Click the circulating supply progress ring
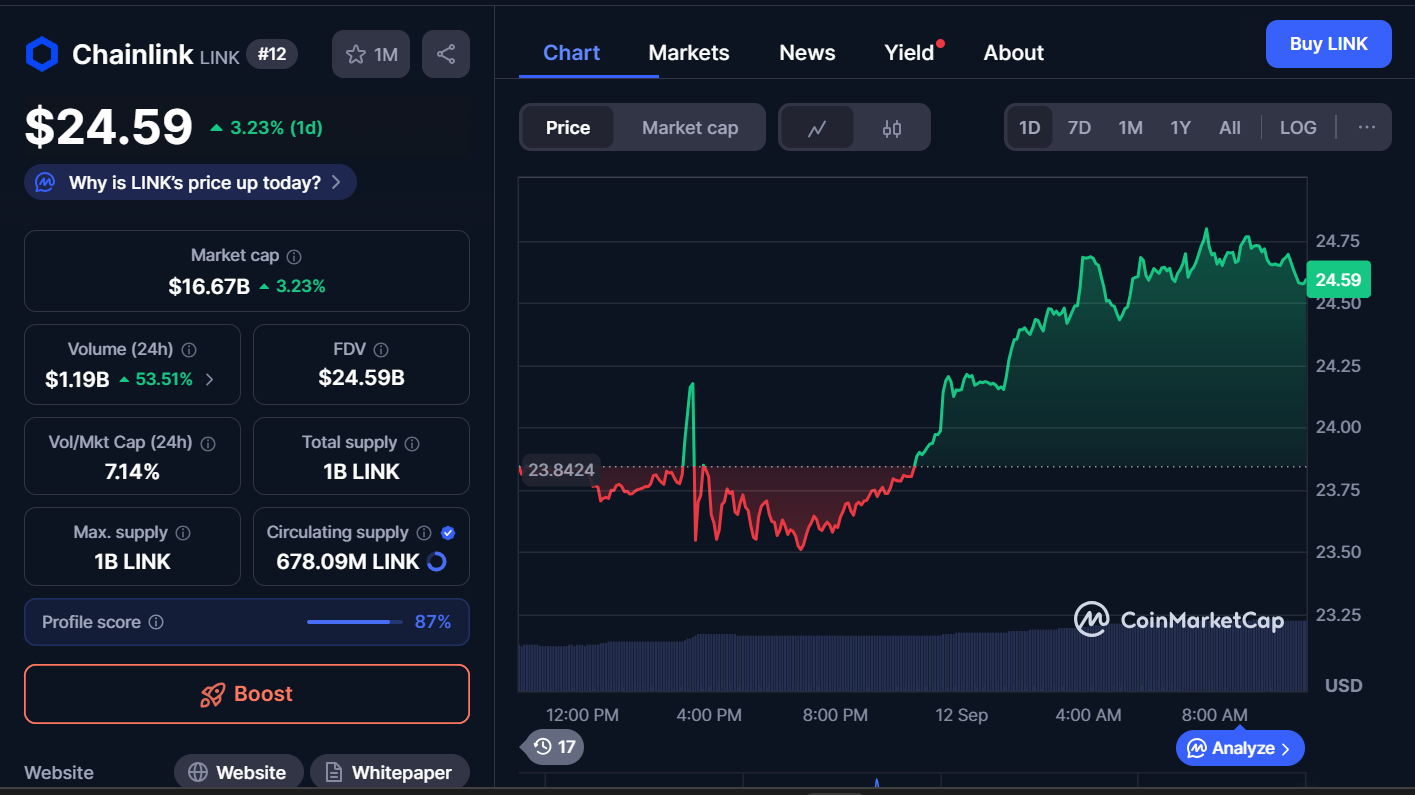Screen dimensions: 1415x795 coord(436,562)
